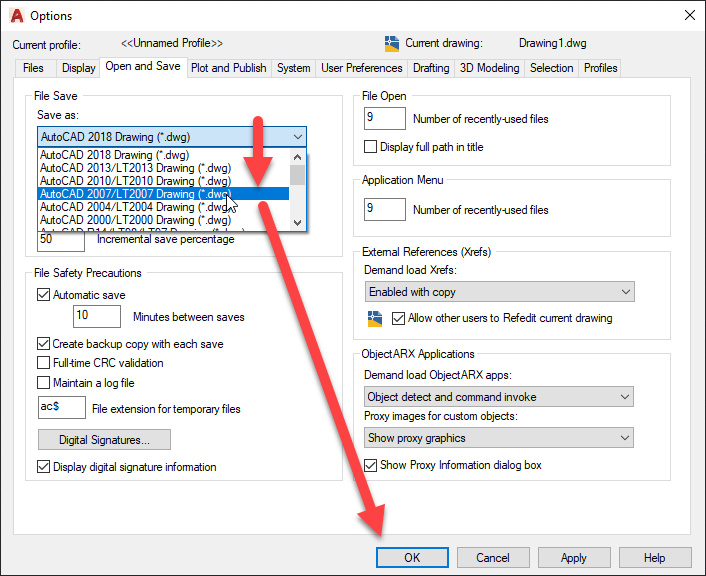The height and width of the screenshot is (576, 706).
Task: Open Proxy images for custom objects dropdown
Action: click(x=499, y=438)
